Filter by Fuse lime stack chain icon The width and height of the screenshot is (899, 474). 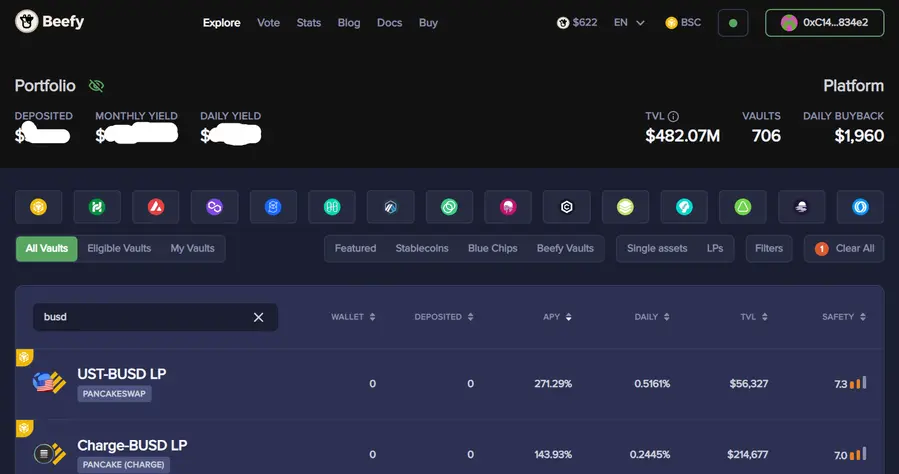(625, 207)
